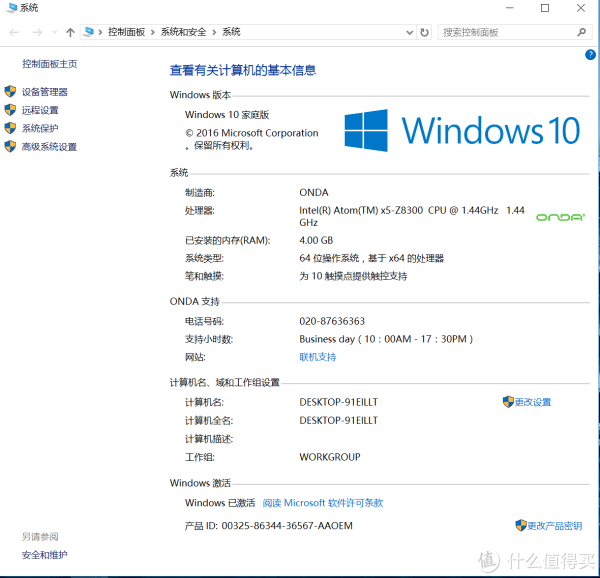The height and width of the screenshot is (578, 600).
Task: Select the Windows 已激活 status text
Action: [x=220, y=503]
